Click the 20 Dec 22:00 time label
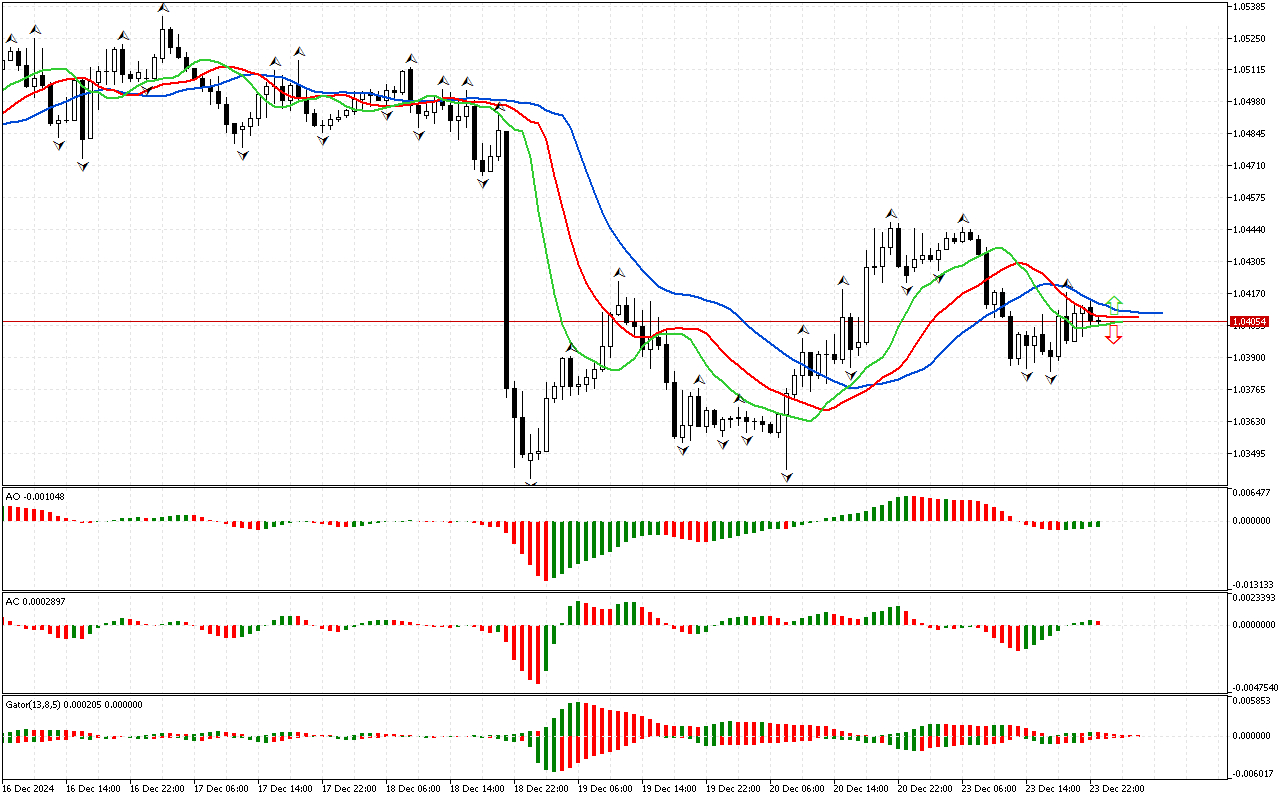The width and height of the screenshot is (1280, 800). pyautogui.click(x=926, y=789)
